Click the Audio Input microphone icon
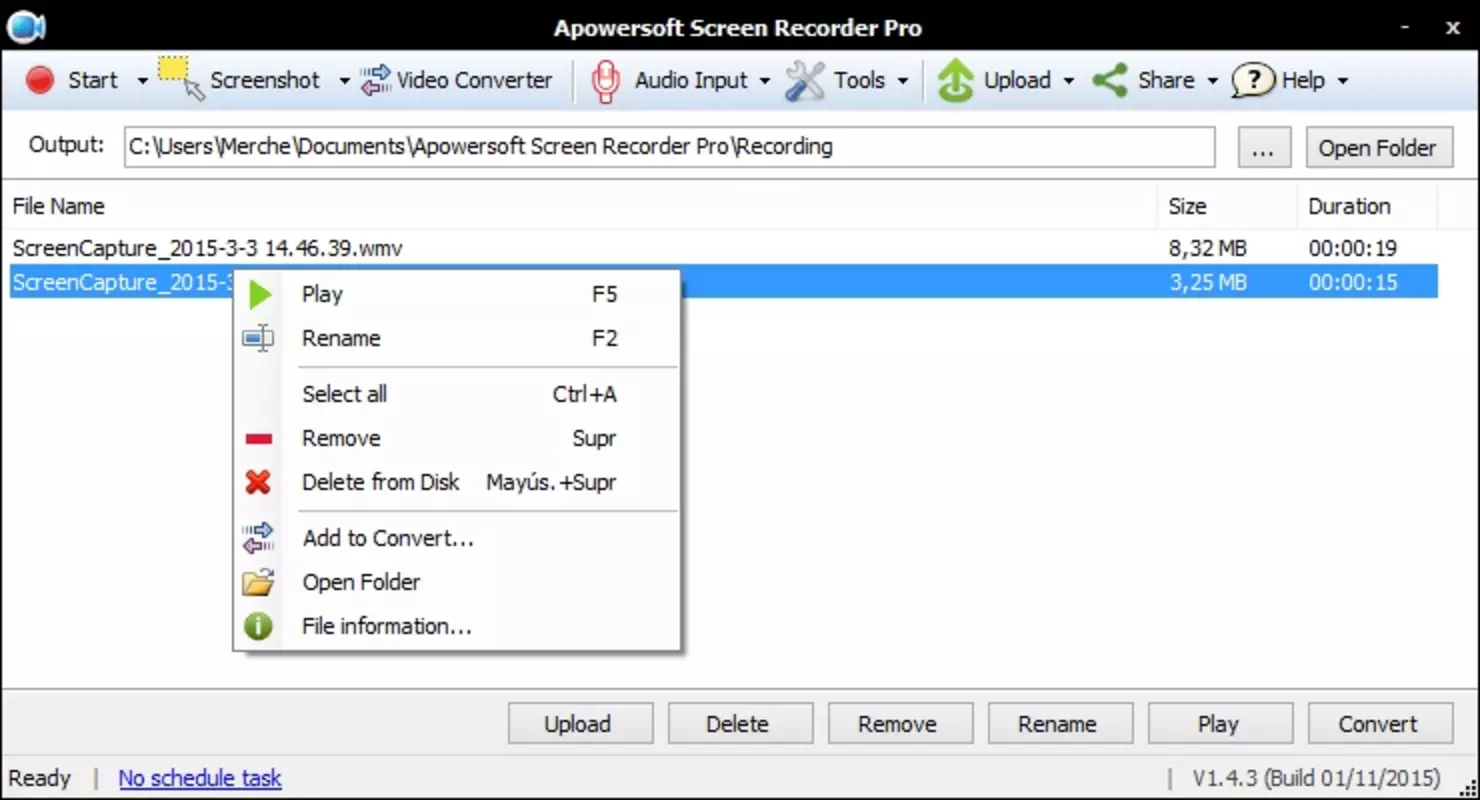The width and height of the screenshot is (1480, 800). point(605,80)
